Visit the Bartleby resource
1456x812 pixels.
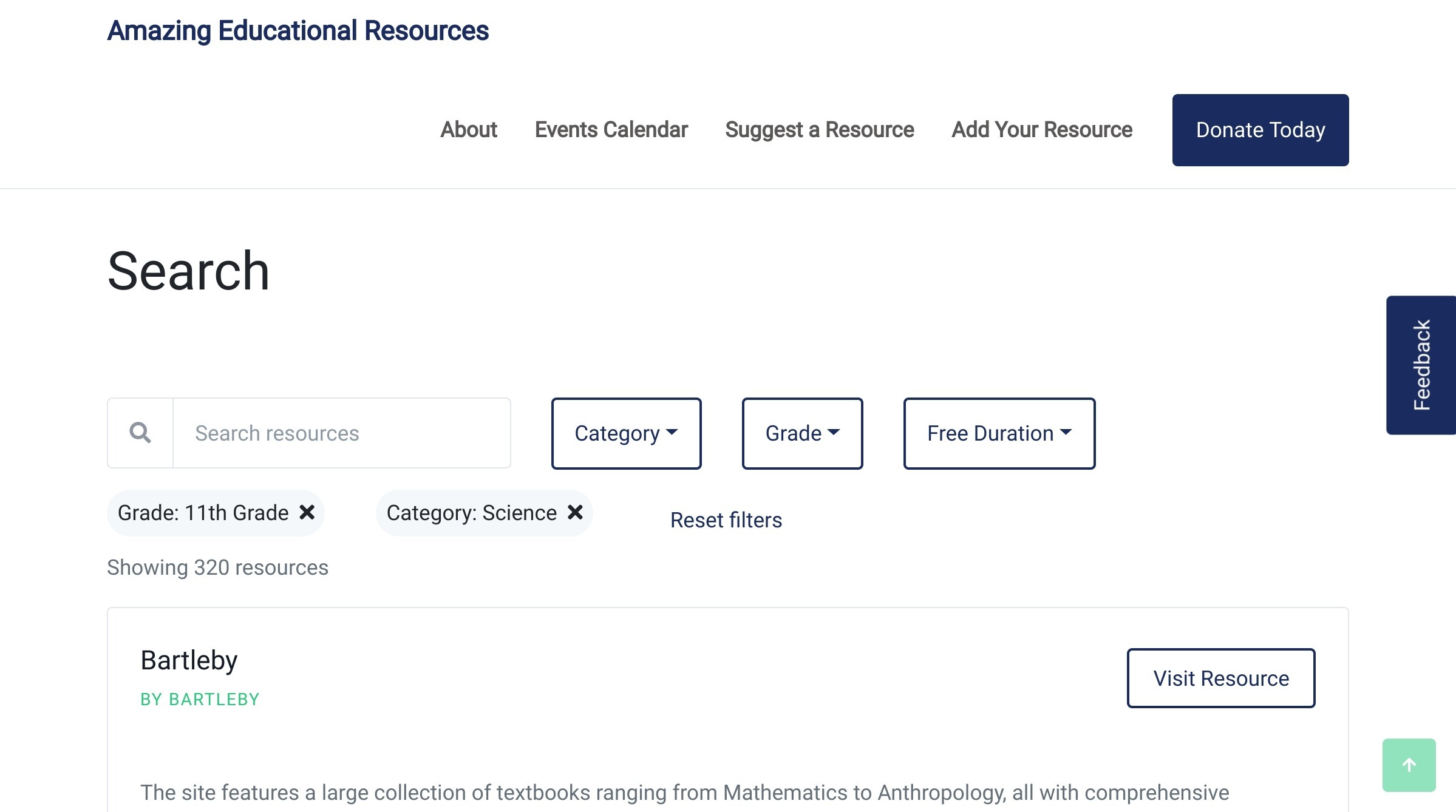pyautogui.click(x=1221, y=678)
